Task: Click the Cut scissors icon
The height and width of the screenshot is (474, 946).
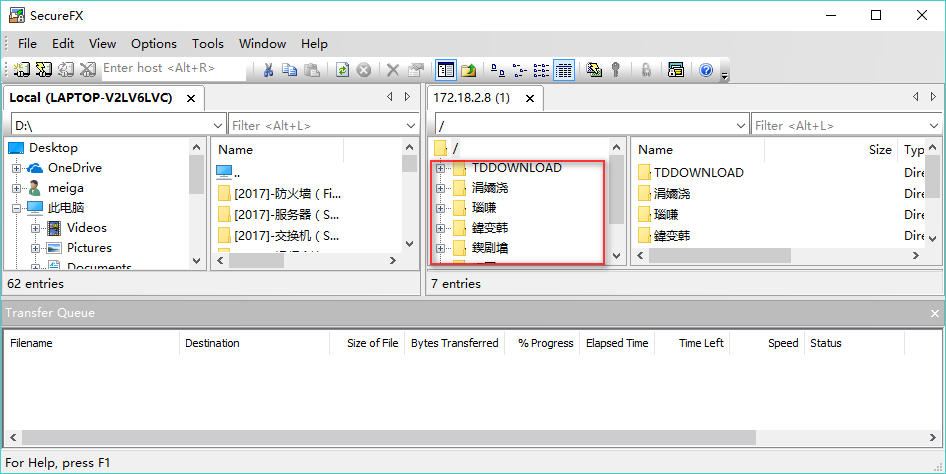Action: tap(268, 70)
